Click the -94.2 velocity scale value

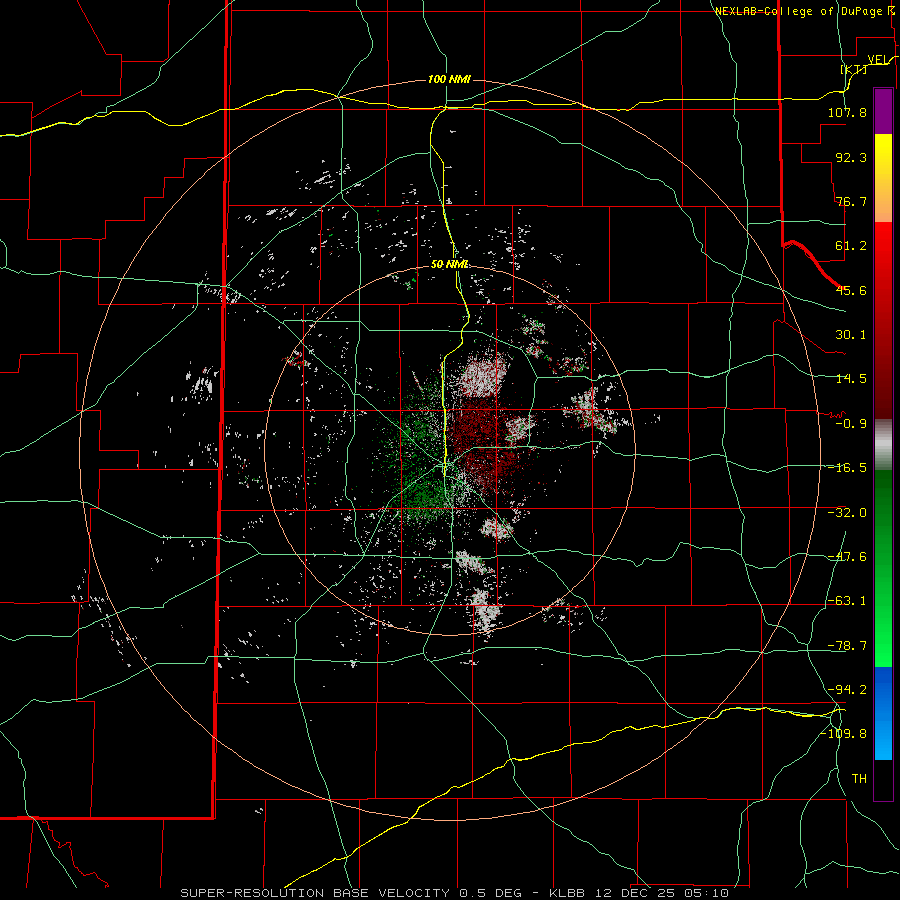tap(847, 690)
